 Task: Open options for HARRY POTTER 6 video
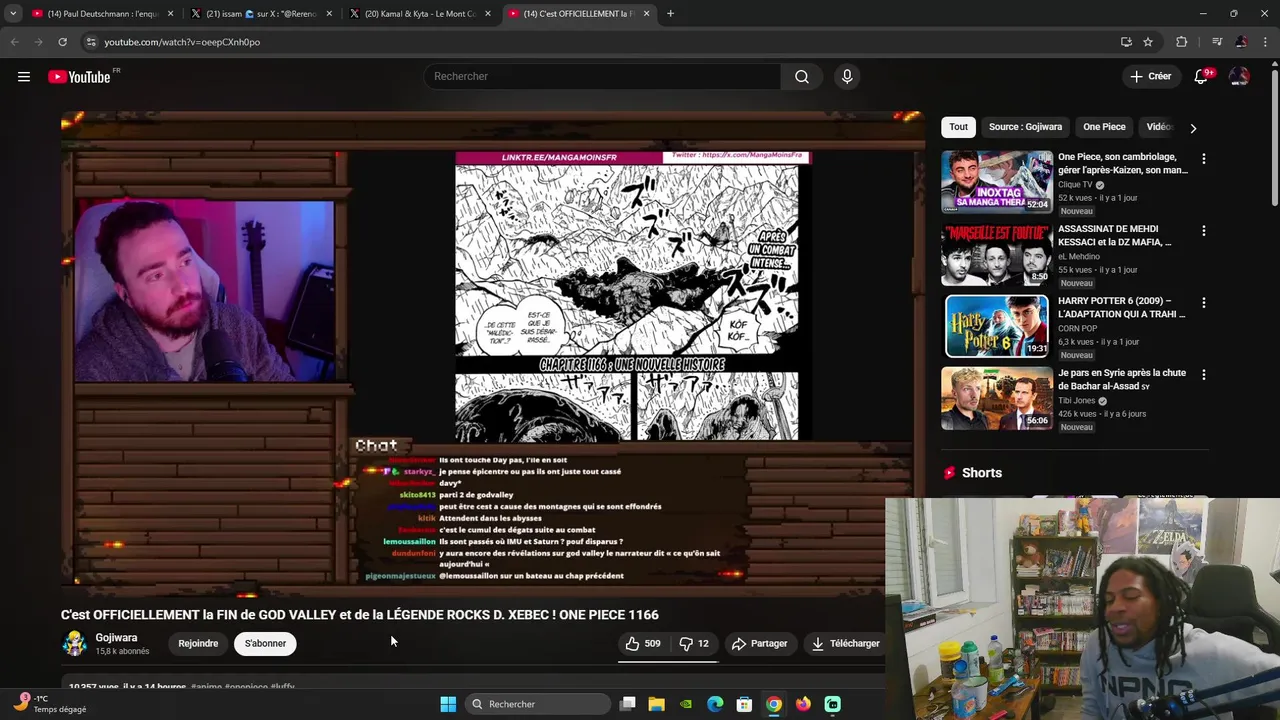[1204, 303]
